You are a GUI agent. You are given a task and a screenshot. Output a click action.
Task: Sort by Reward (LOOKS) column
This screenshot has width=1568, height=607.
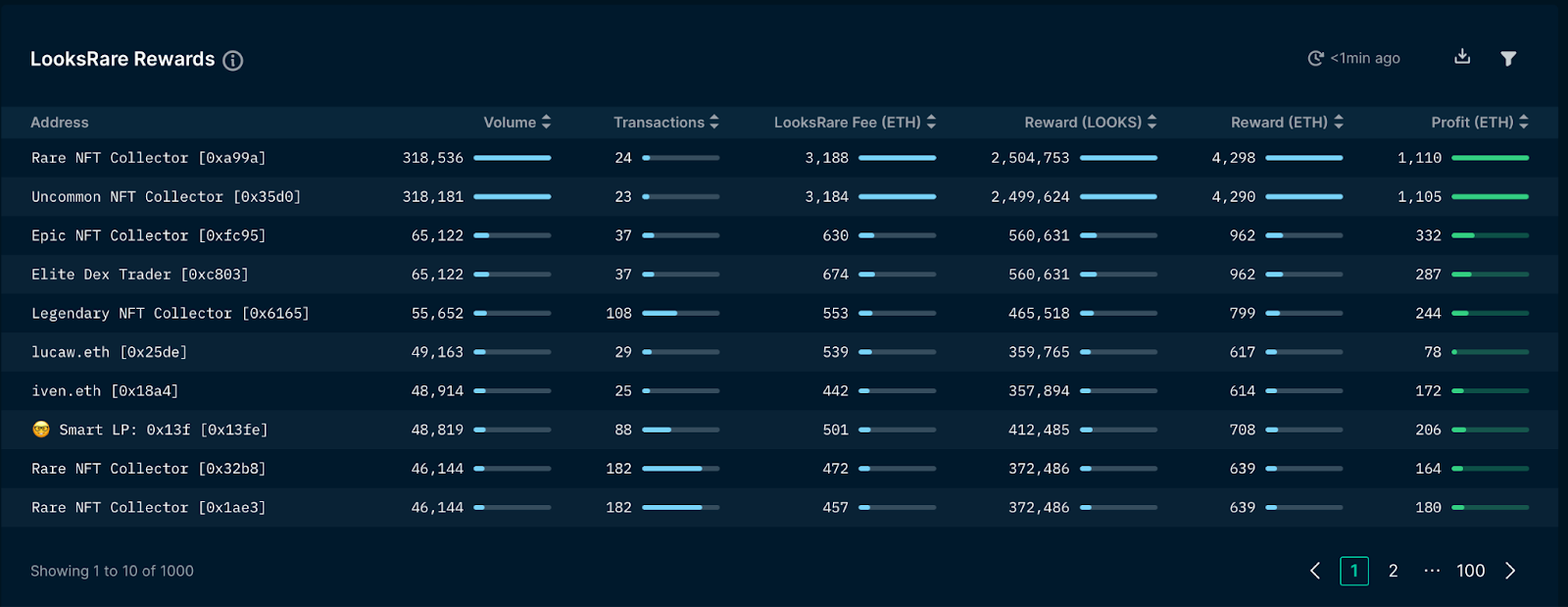click(x=1091, y=123)
